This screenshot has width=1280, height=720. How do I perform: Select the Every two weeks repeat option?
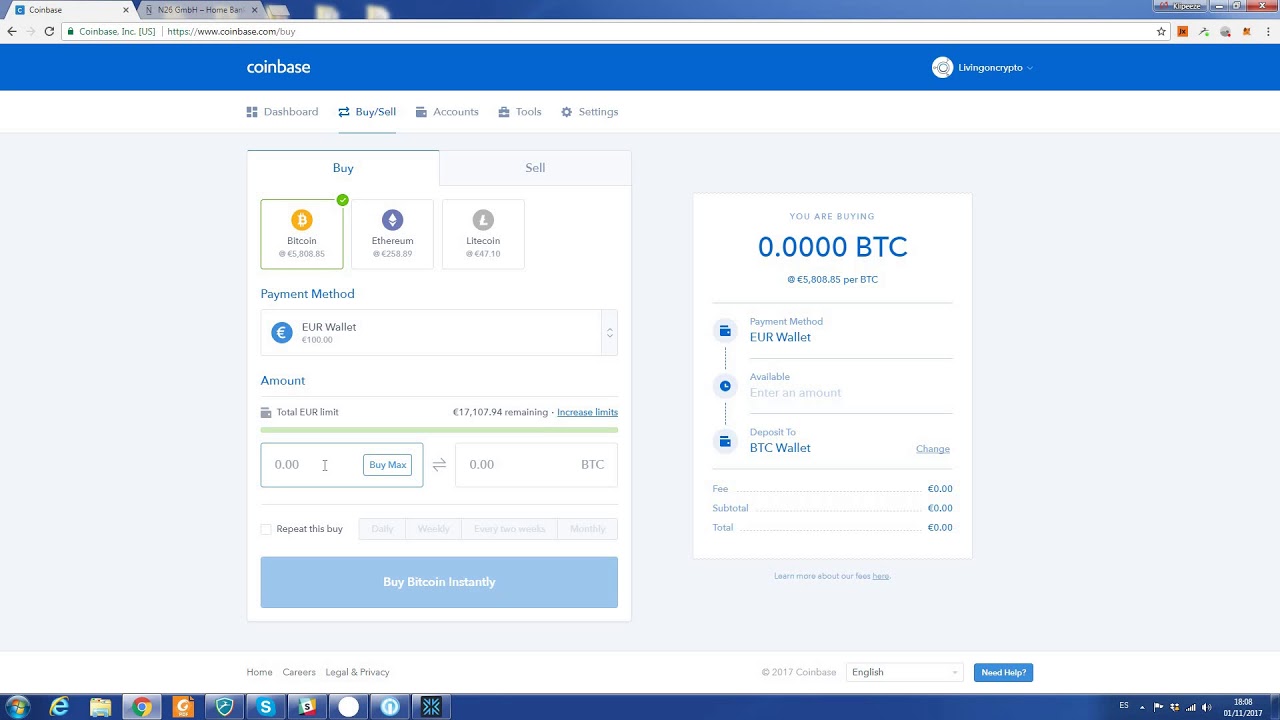[x=510, y=529]
